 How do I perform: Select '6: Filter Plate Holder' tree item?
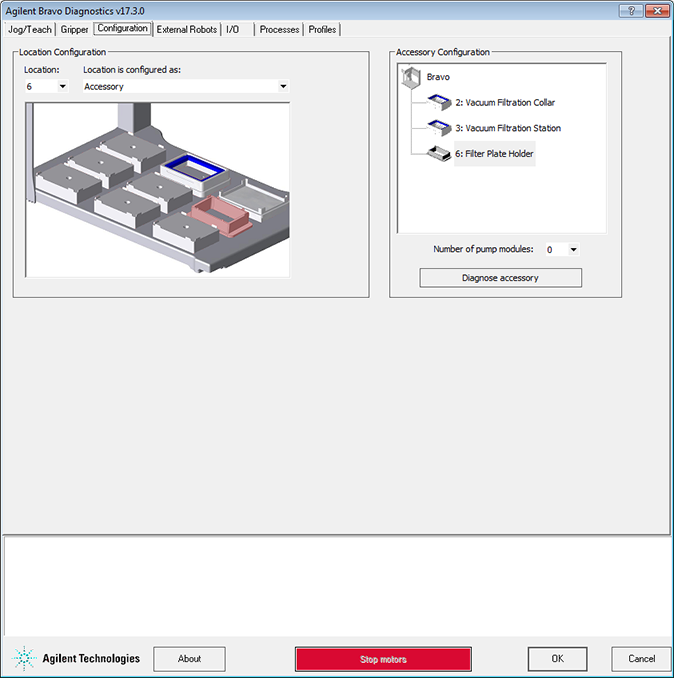coord(494,154)
